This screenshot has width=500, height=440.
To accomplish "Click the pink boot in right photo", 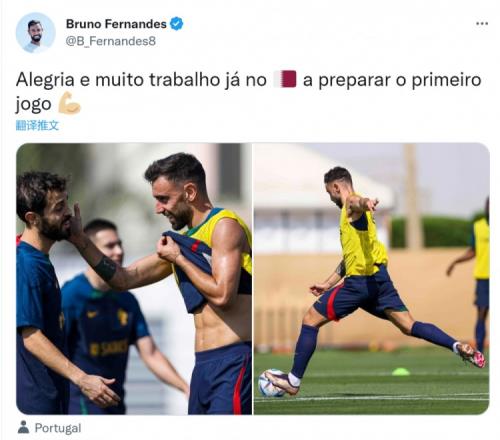I will (471, 355).
